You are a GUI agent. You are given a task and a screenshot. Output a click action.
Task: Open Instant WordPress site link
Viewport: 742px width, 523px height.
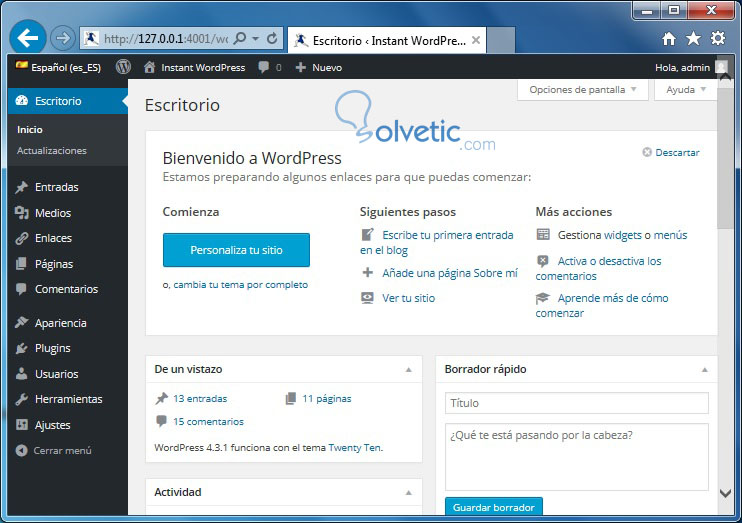click(194, 68)
